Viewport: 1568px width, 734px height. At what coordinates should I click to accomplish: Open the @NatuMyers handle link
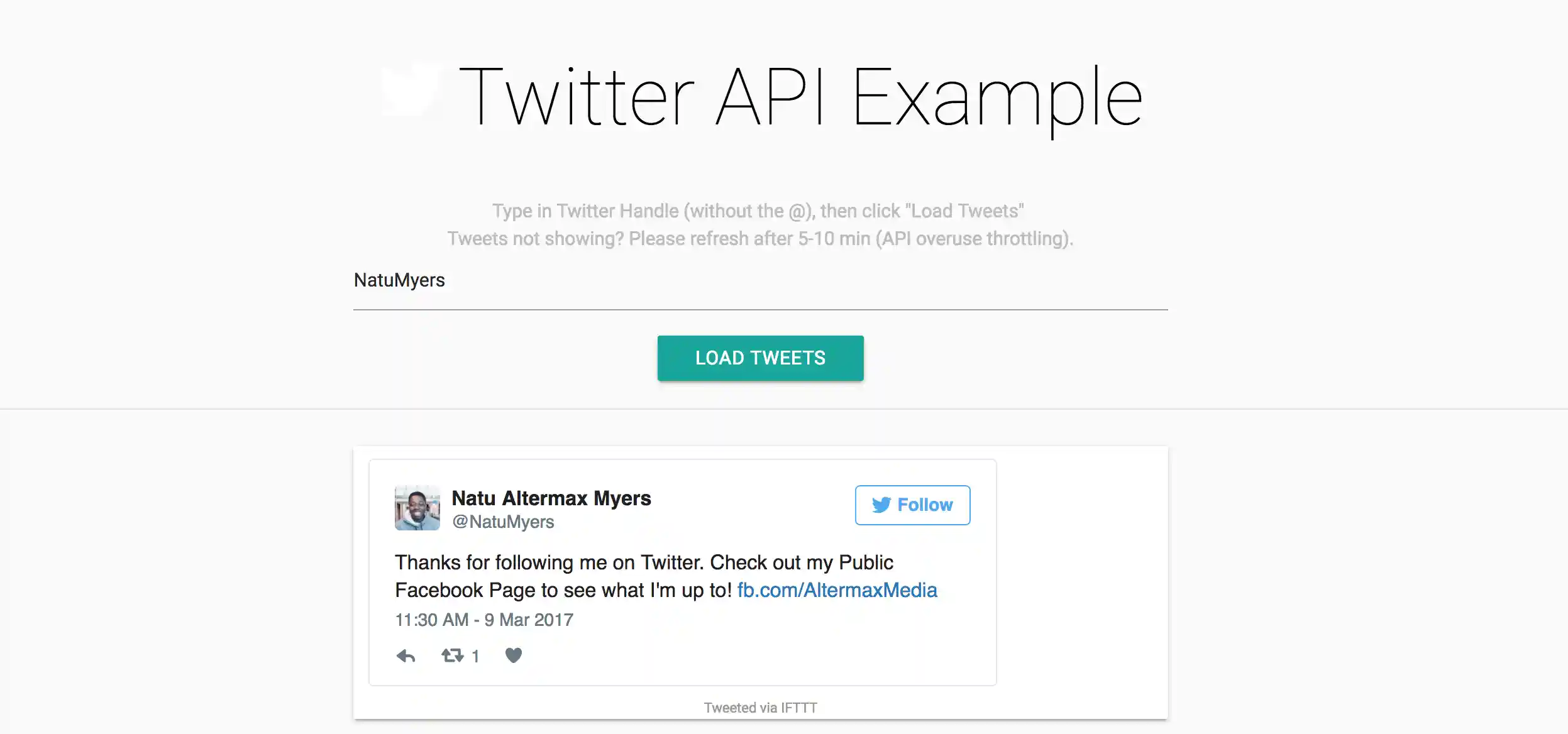[503, 522]
